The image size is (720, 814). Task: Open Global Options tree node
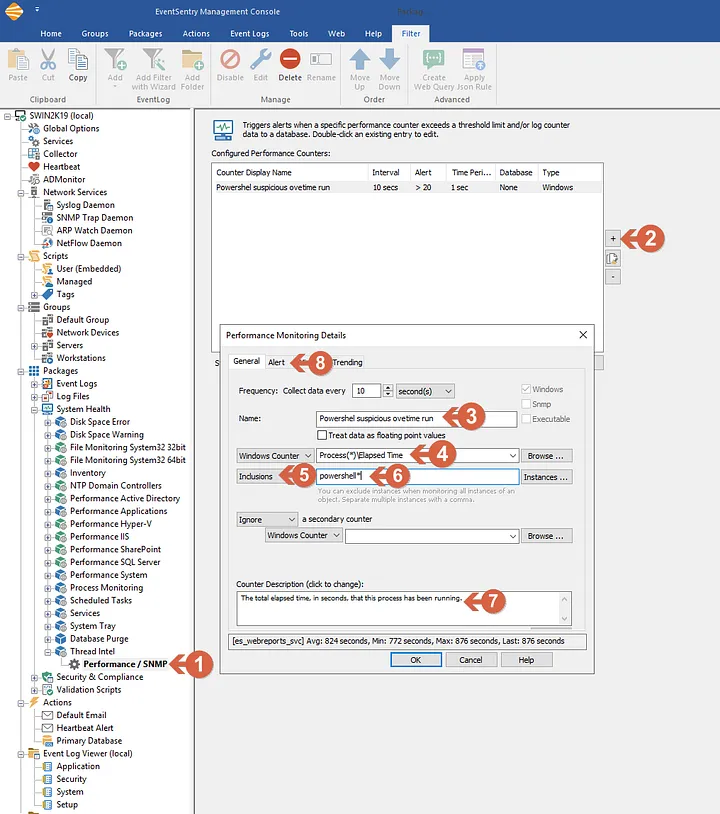[x=71, y=128]
